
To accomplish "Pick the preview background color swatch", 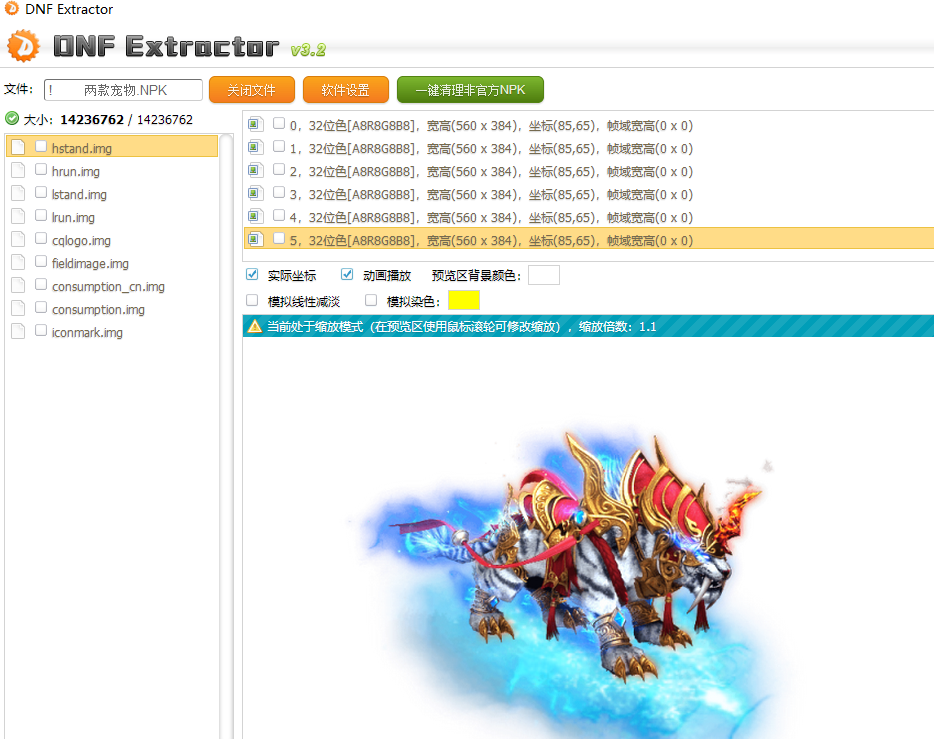I will pyautogui.click(x=544, y=275).
